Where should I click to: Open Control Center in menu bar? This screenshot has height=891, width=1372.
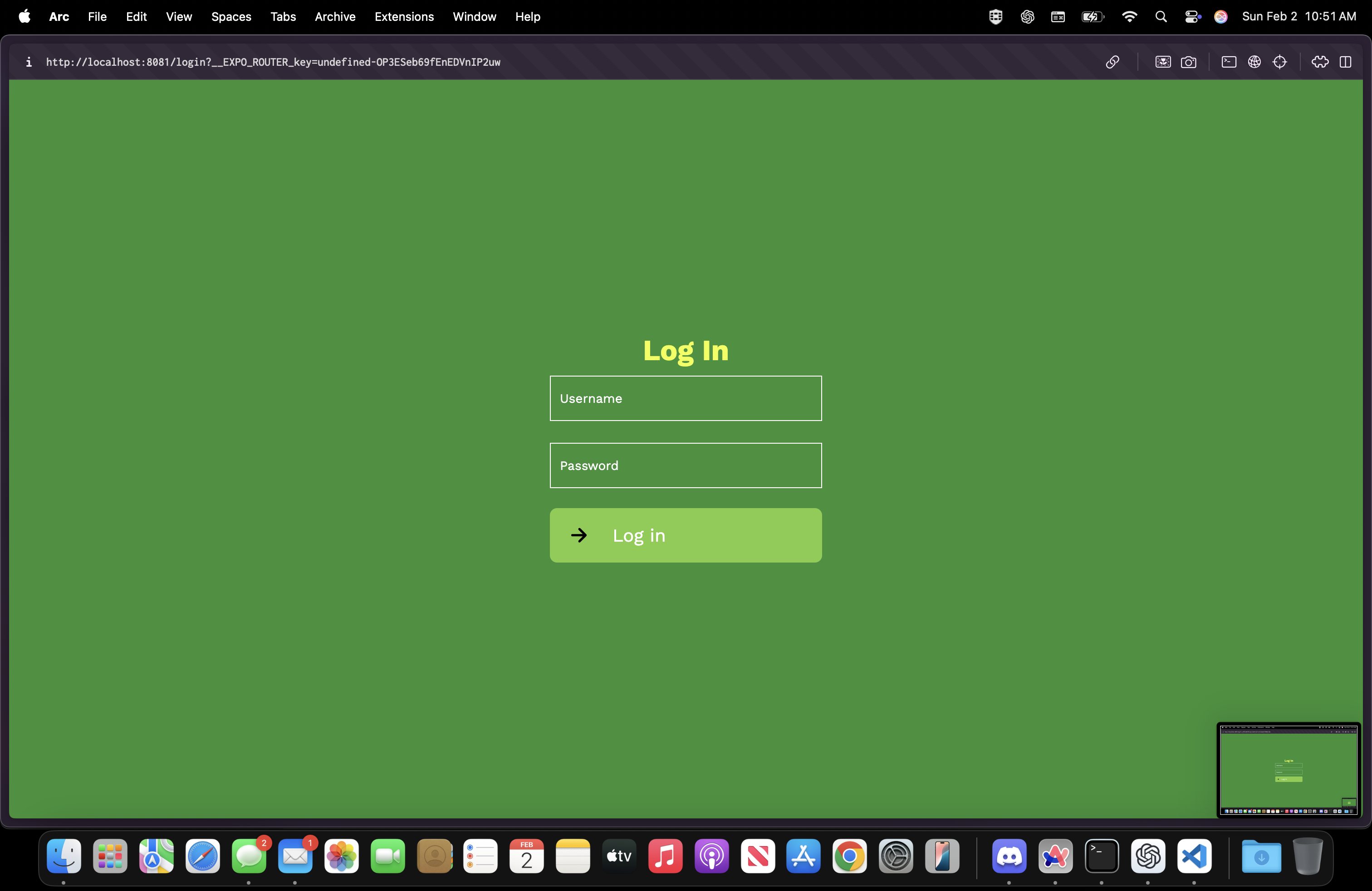(1191, 16)
